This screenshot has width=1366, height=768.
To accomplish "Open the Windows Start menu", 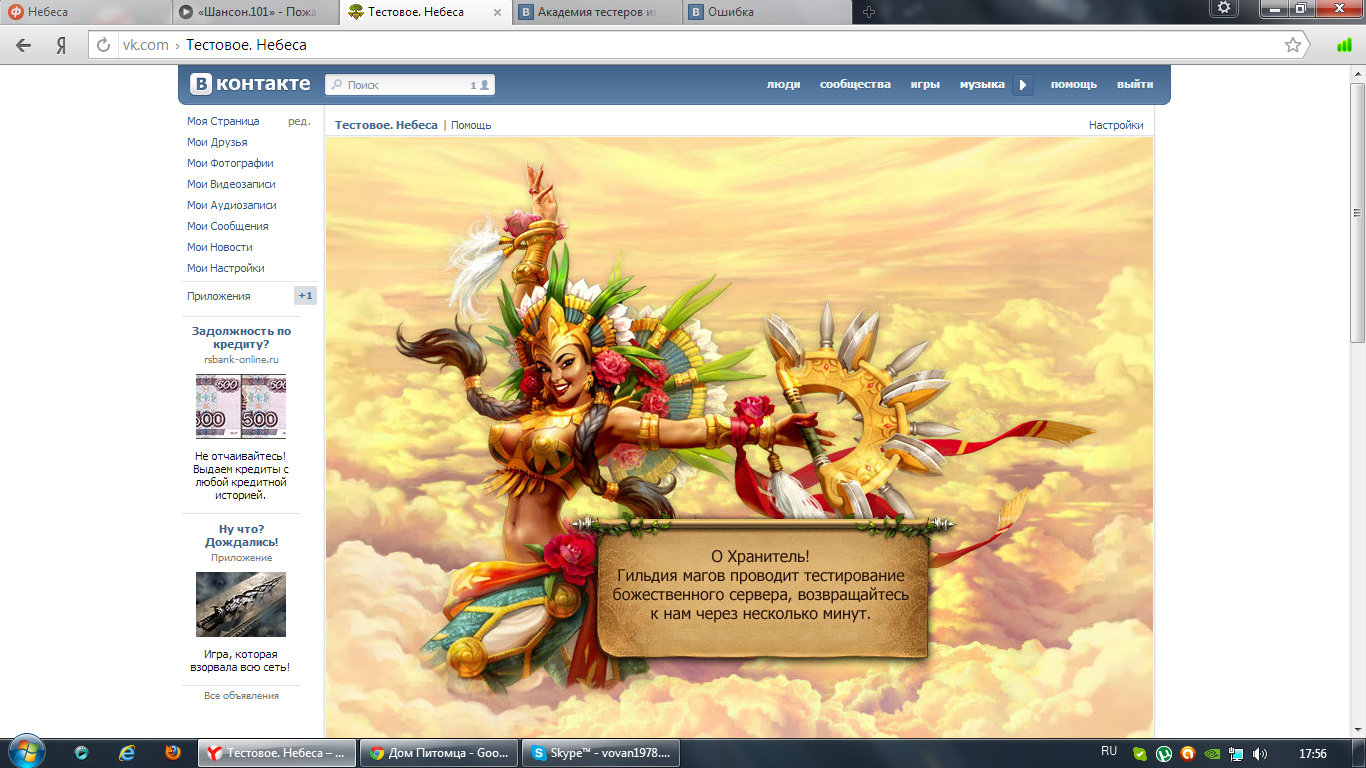I will coord(25,752).
